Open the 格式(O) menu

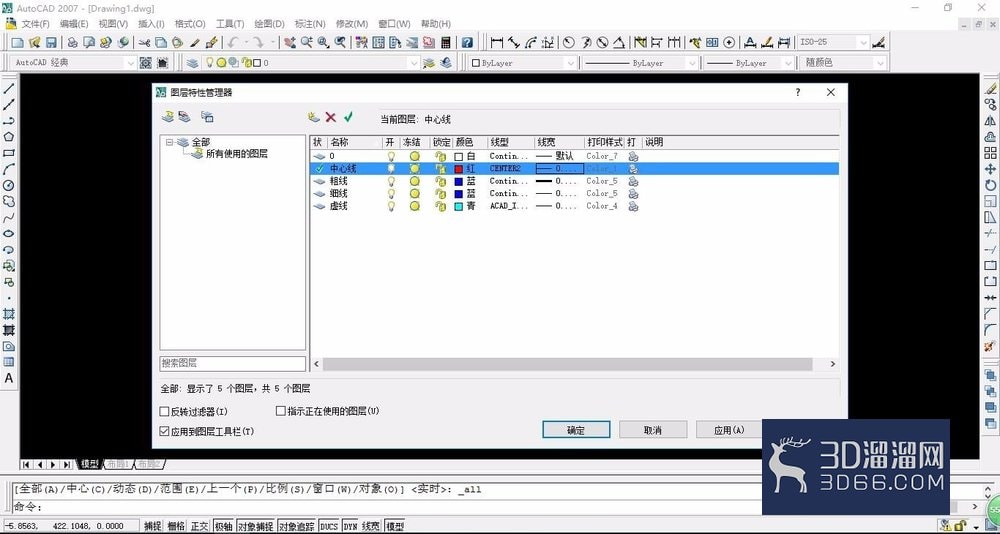(190, 24)
